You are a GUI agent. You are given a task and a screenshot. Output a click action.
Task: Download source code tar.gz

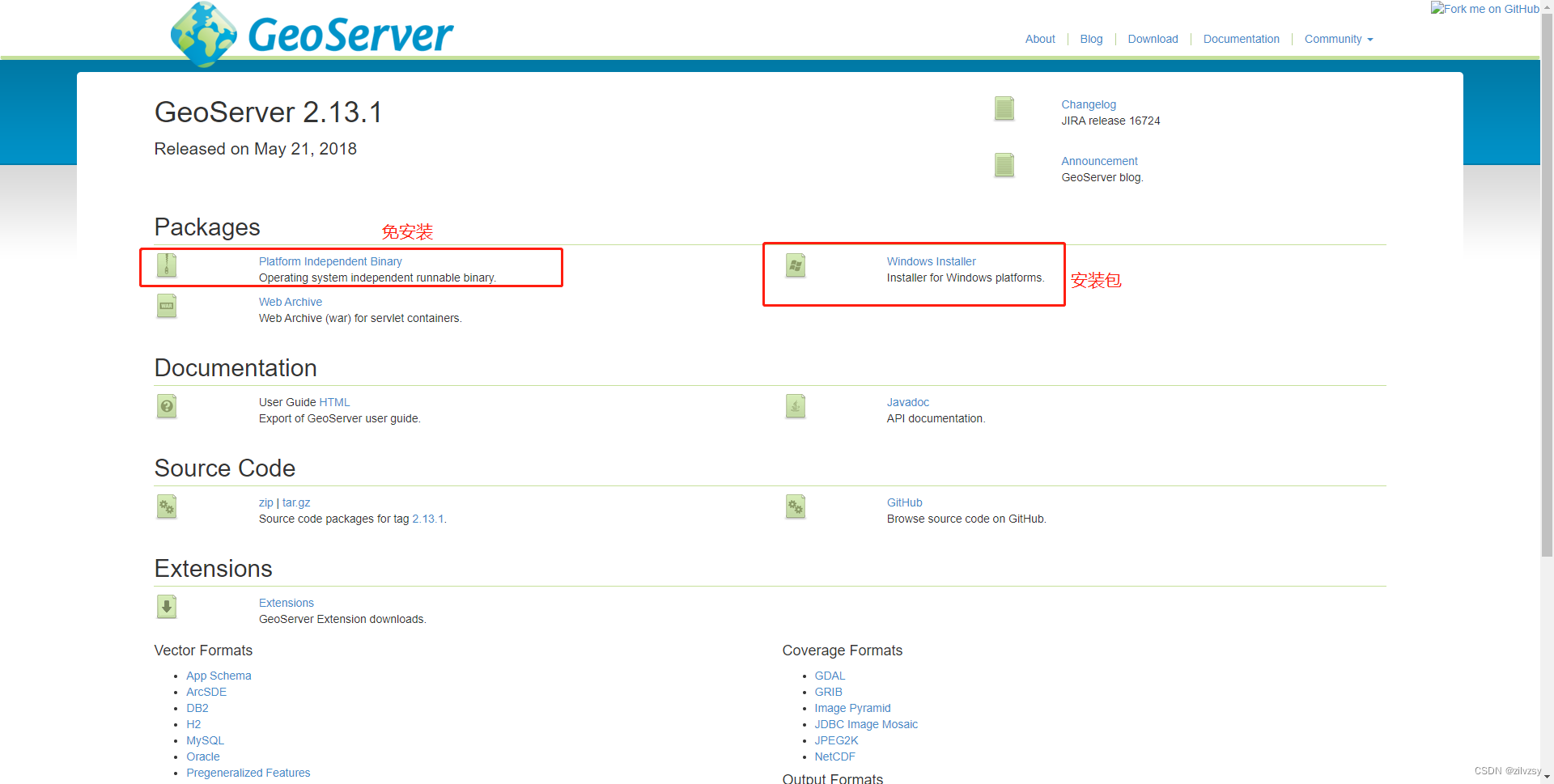click(296, 502)
